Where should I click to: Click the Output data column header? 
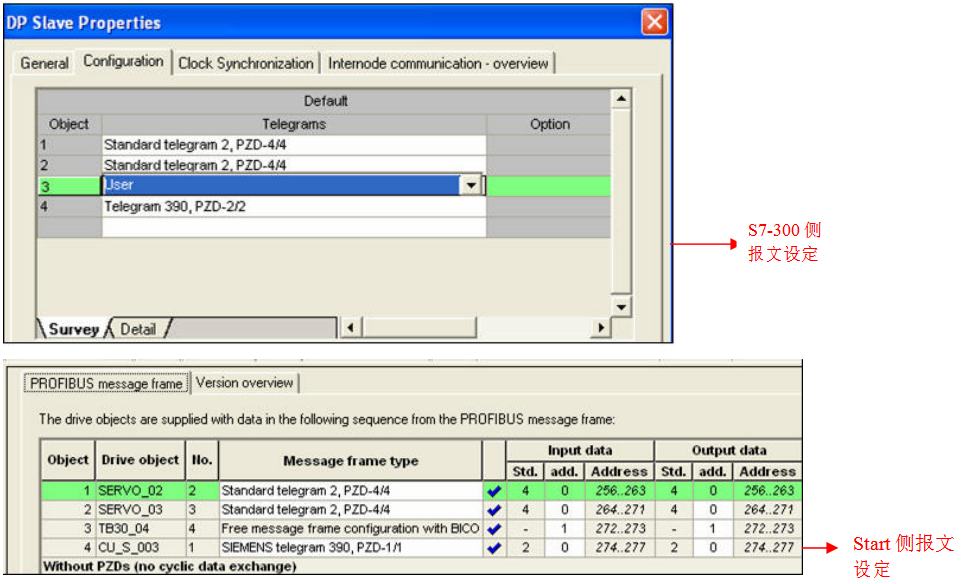pyautogui.click(x=728, y=451)
